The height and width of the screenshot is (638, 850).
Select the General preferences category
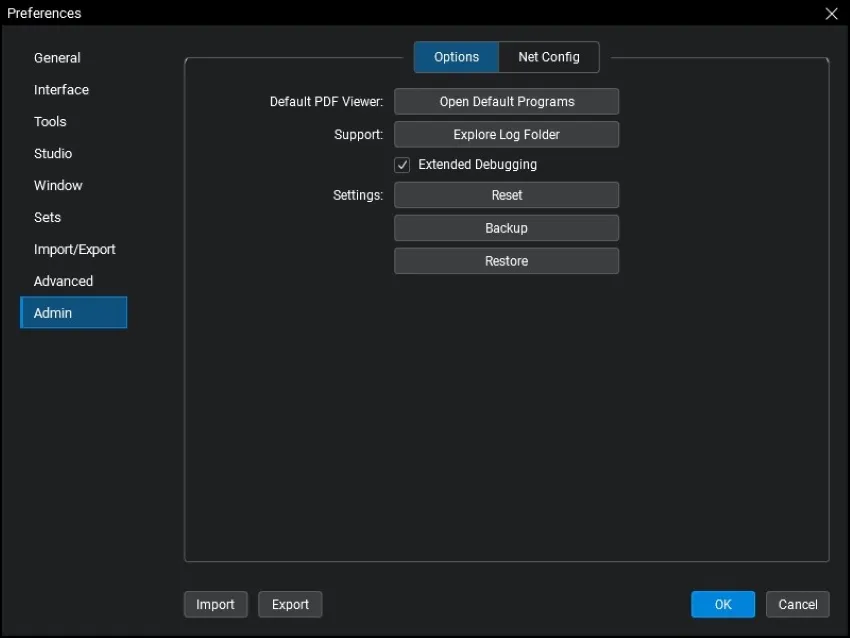[x=57, y=57]
